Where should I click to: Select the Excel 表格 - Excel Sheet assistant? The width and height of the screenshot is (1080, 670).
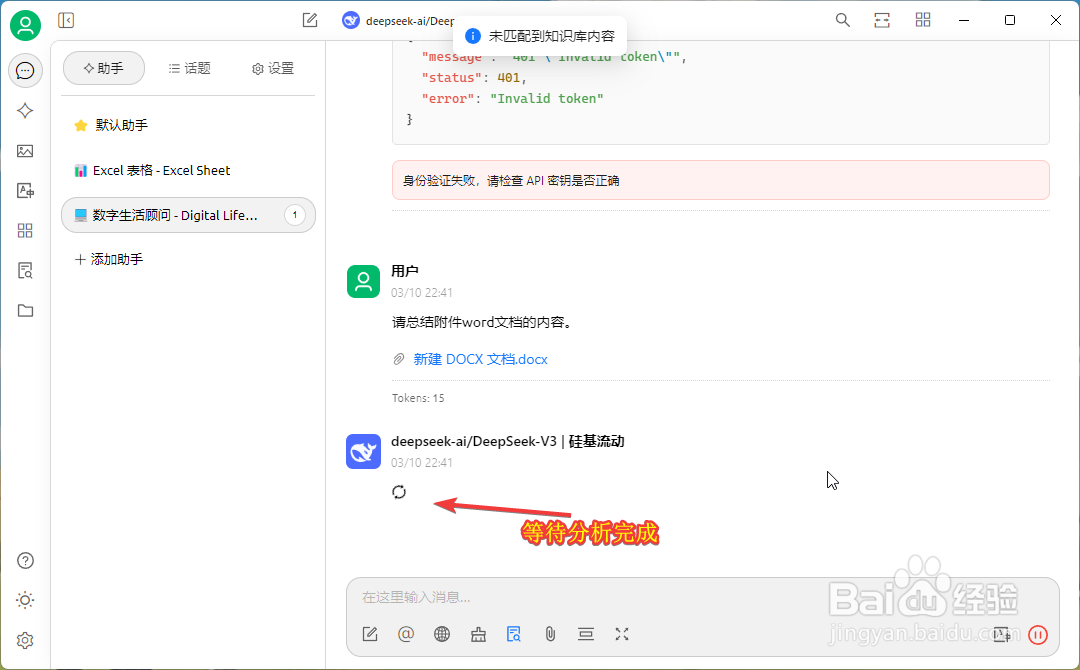coord(188,170)
